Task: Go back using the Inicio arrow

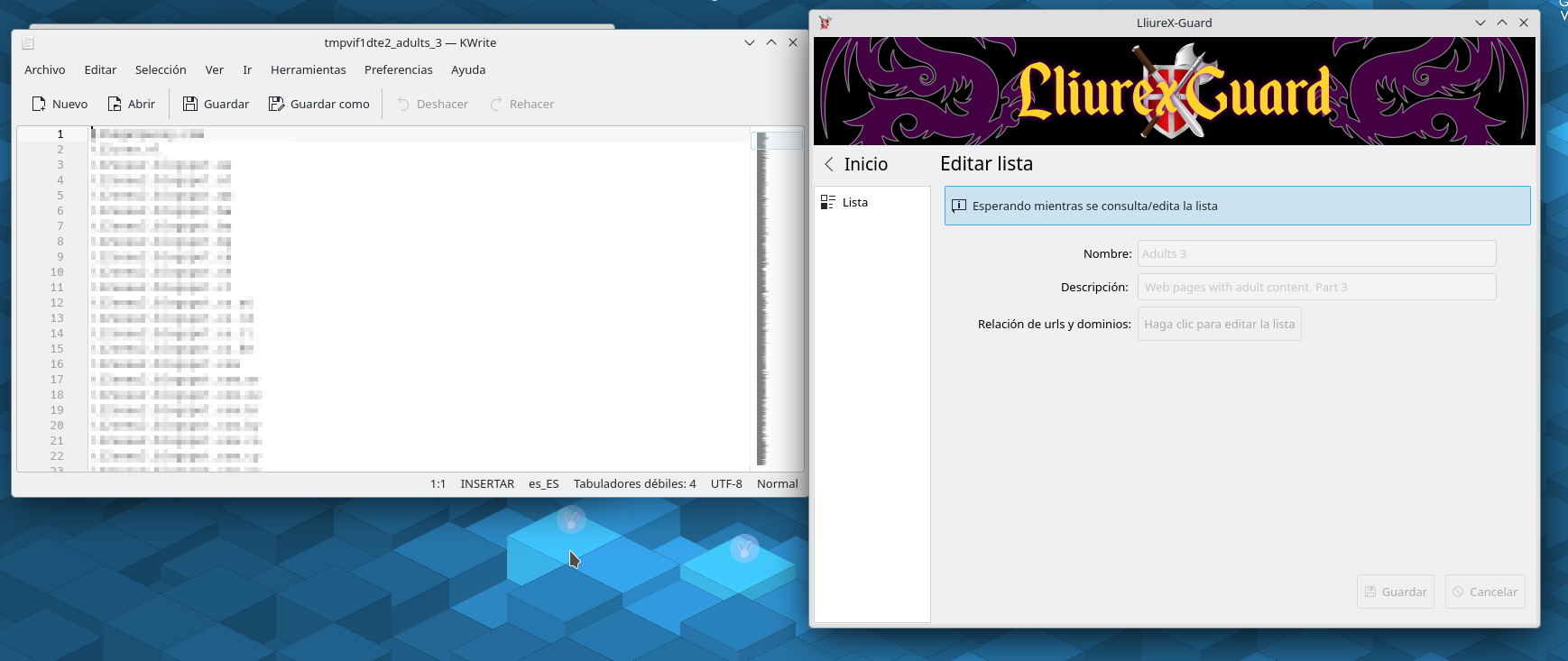Action: 829,164
